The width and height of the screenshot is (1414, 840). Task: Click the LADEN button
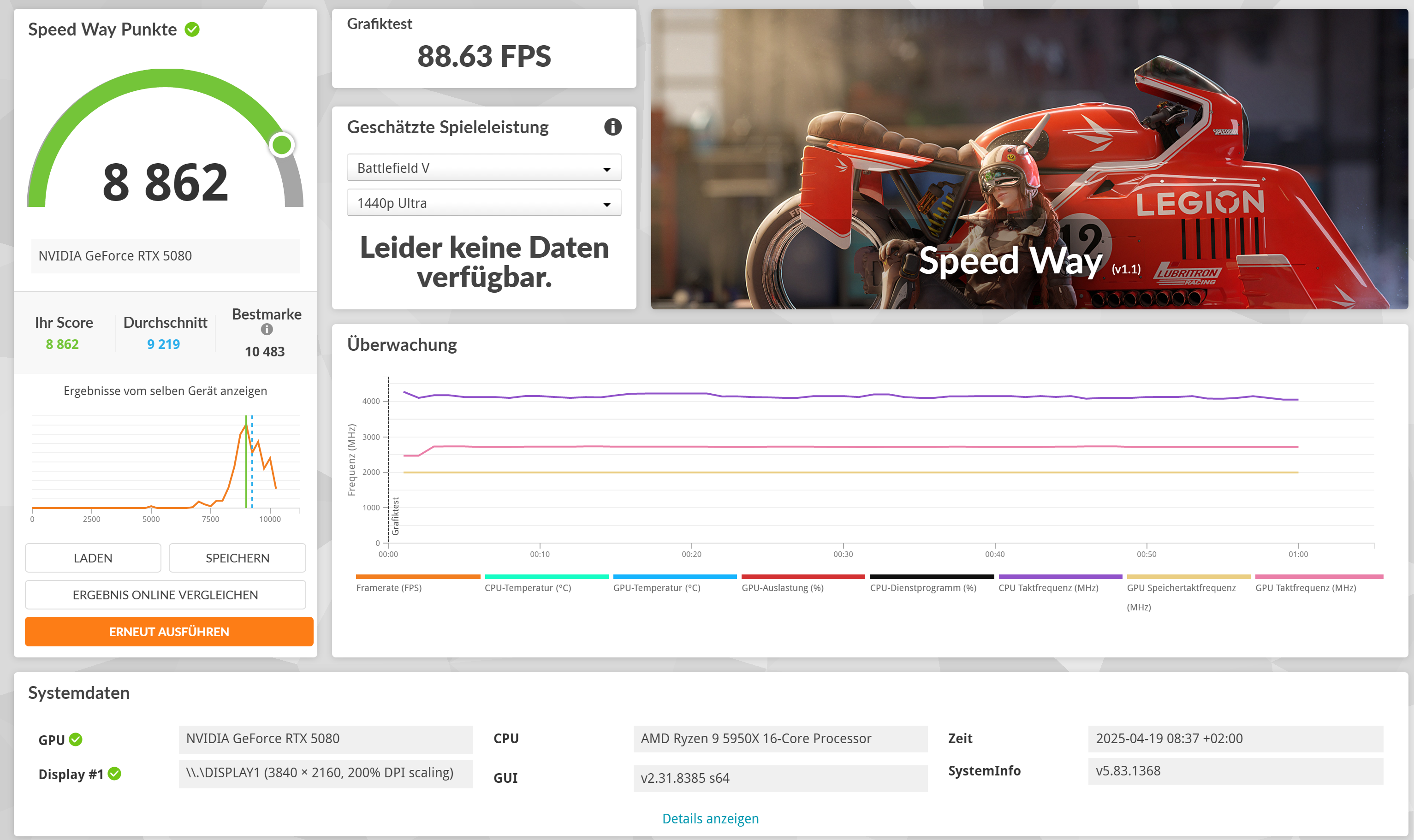[x=93, y=558]
